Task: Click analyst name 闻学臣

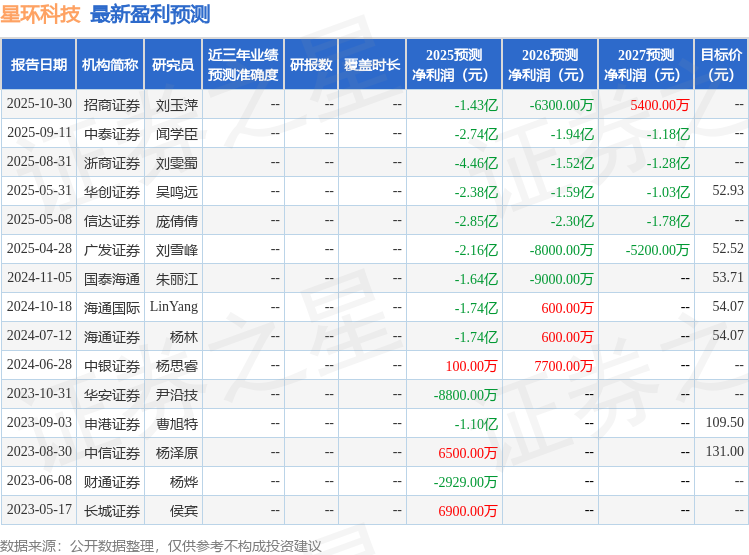Action: (177, 134)
